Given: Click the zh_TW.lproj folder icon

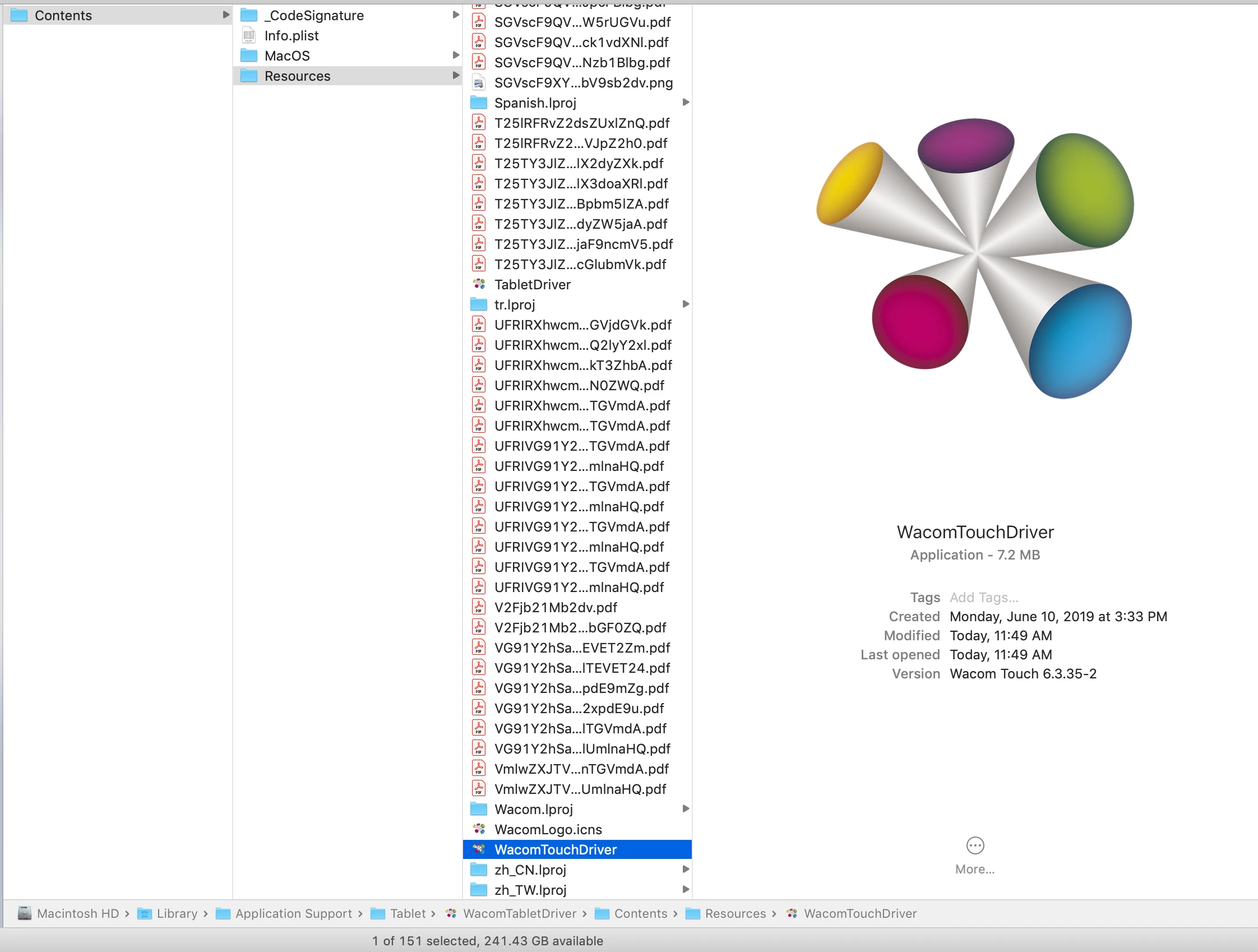Looking at the screenshot, I should click(x=479, y=889).
